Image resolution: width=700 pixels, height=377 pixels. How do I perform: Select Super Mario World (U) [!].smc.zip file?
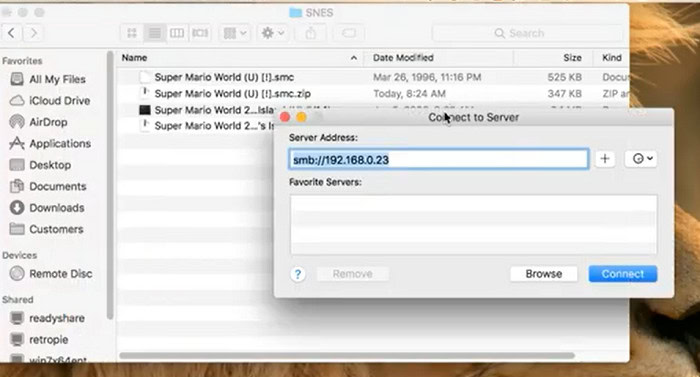[x=233, y=94]
